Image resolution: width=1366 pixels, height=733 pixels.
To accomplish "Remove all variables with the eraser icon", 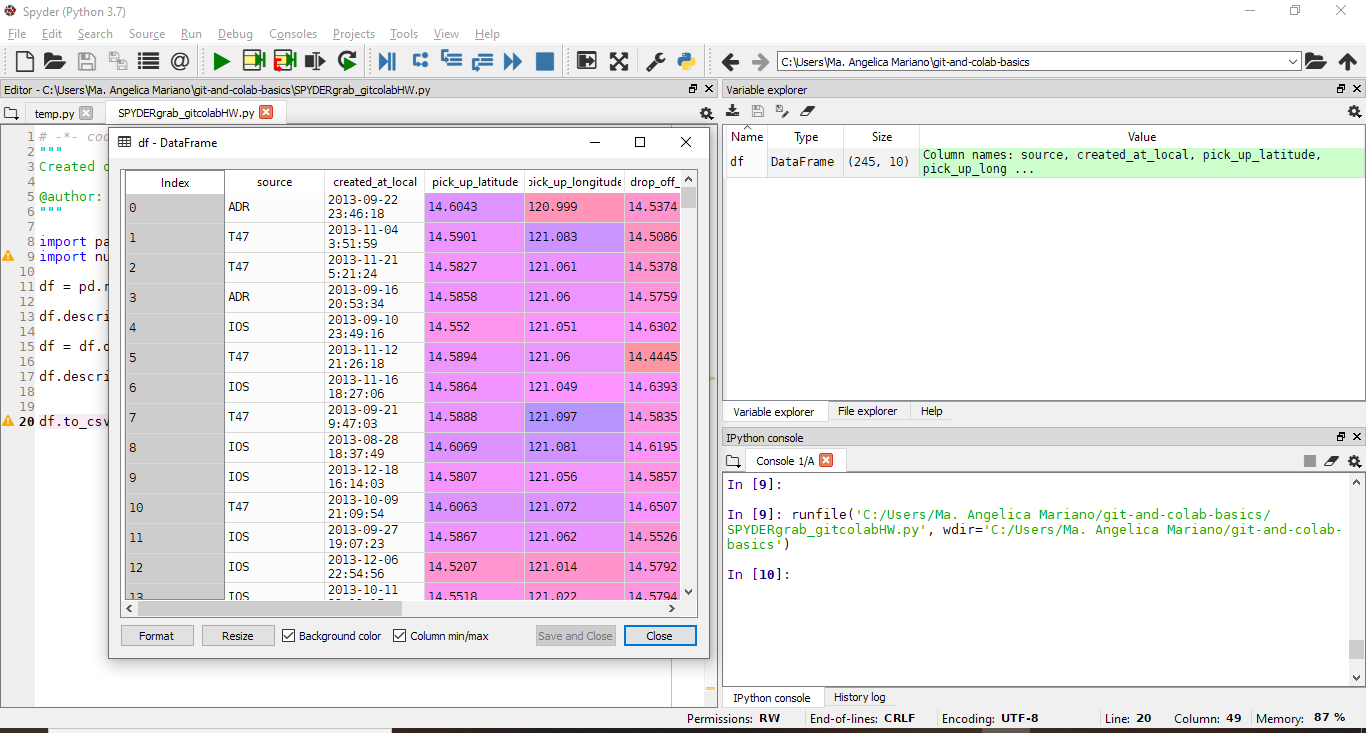I will click(x=808, y=111).
